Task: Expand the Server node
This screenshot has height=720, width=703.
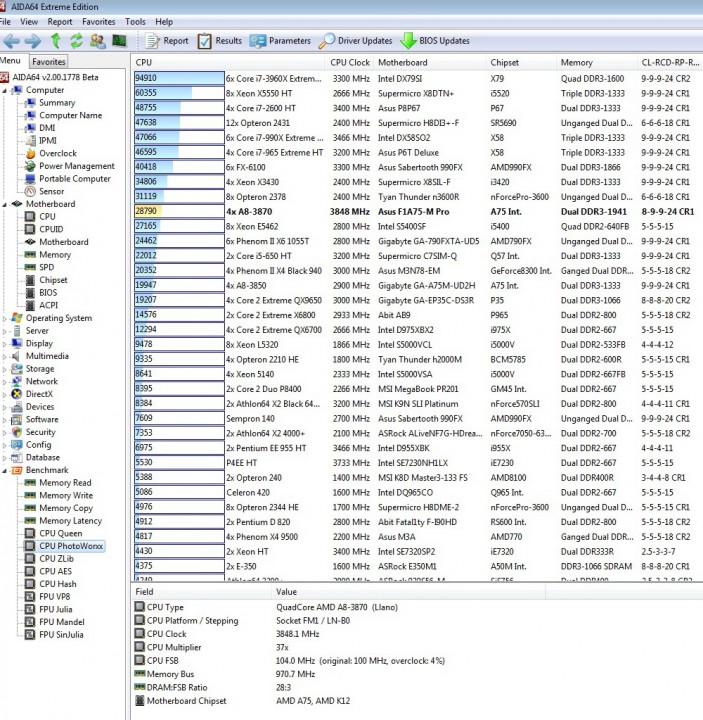Action: [x=5, y=331]
